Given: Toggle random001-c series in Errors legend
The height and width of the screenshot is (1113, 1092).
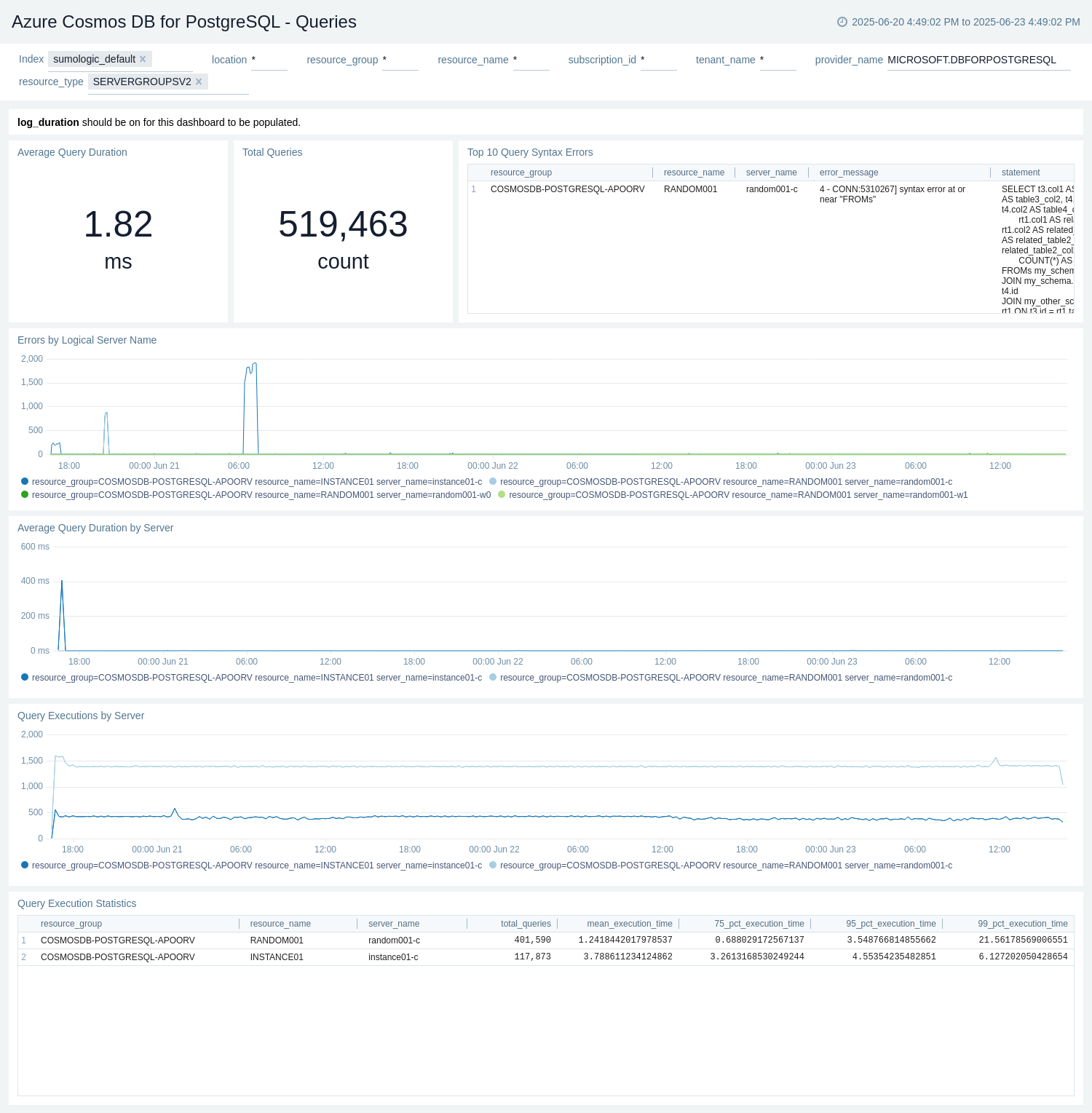Looking at the screenshot, I should [721, 482].
